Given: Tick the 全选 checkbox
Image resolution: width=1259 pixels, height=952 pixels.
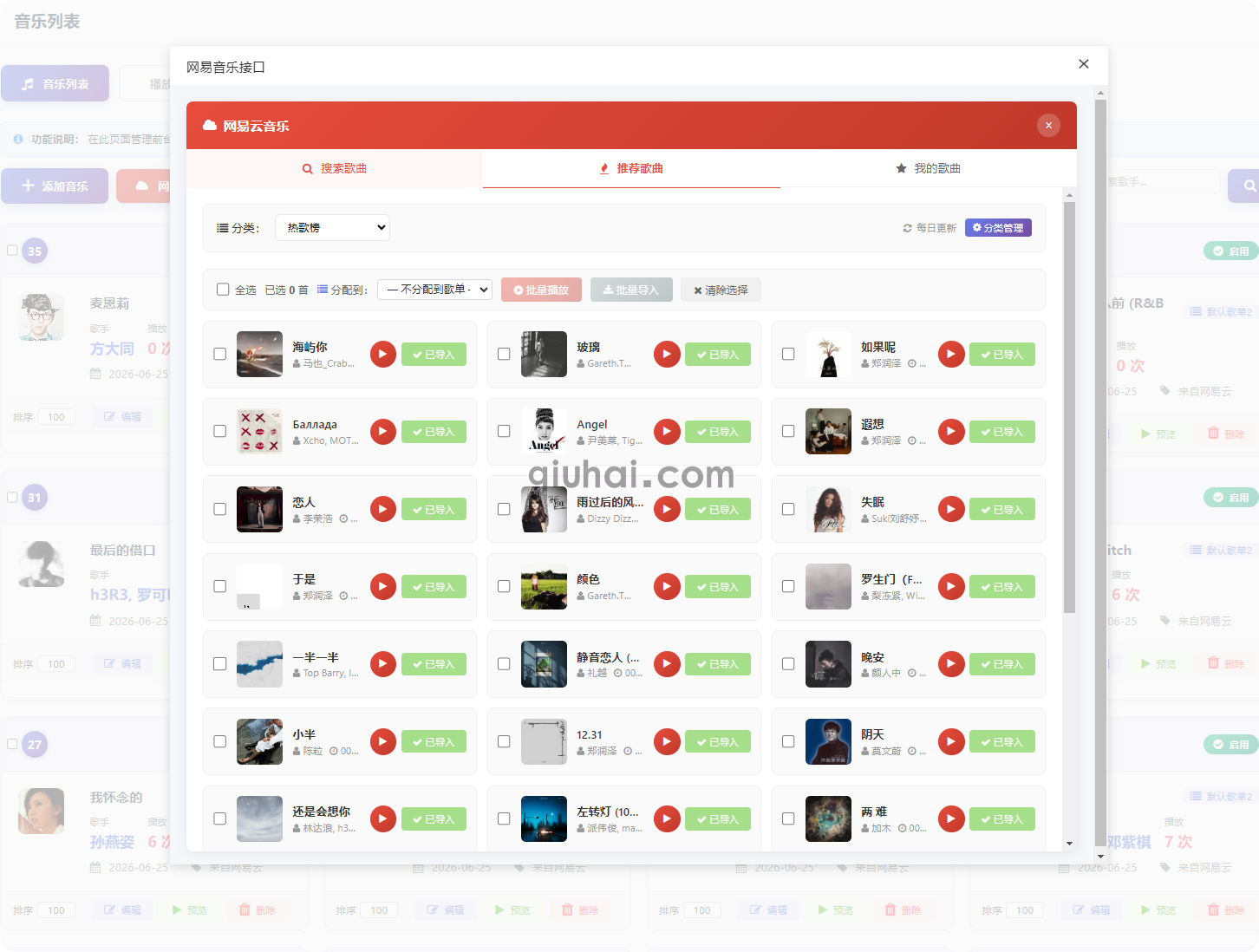Looking at the screenshot, I should click(223, 290).
